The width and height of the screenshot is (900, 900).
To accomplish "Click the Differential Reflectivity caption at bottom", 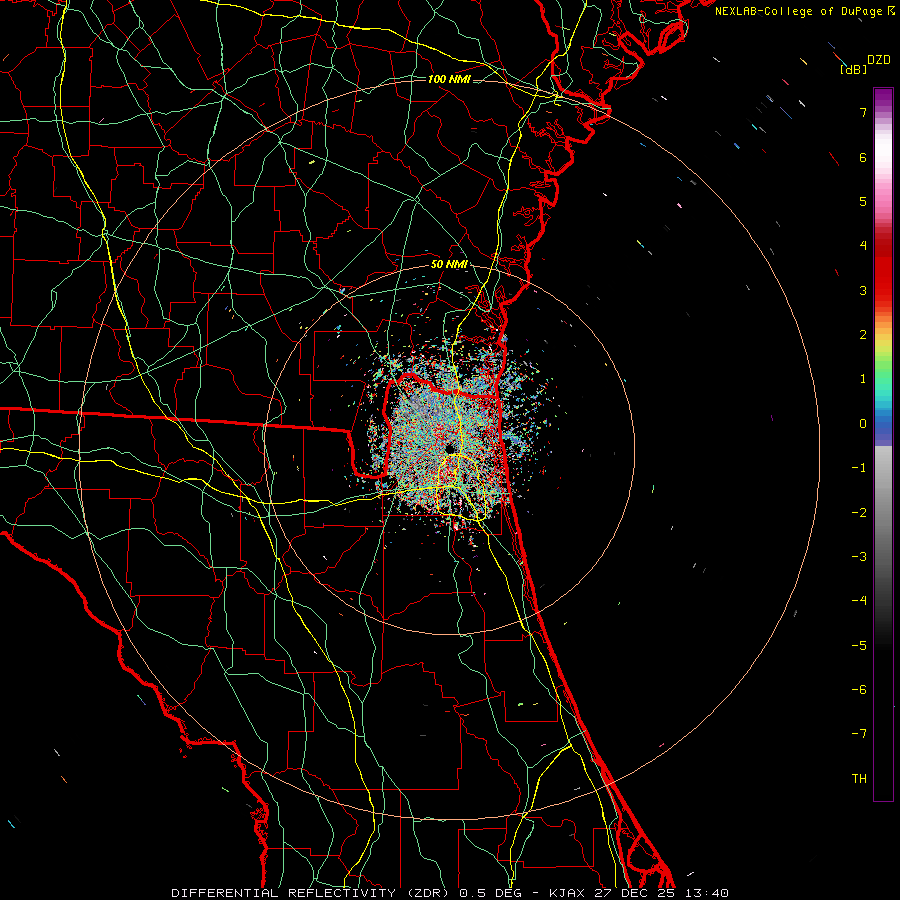I will point(450,893).
